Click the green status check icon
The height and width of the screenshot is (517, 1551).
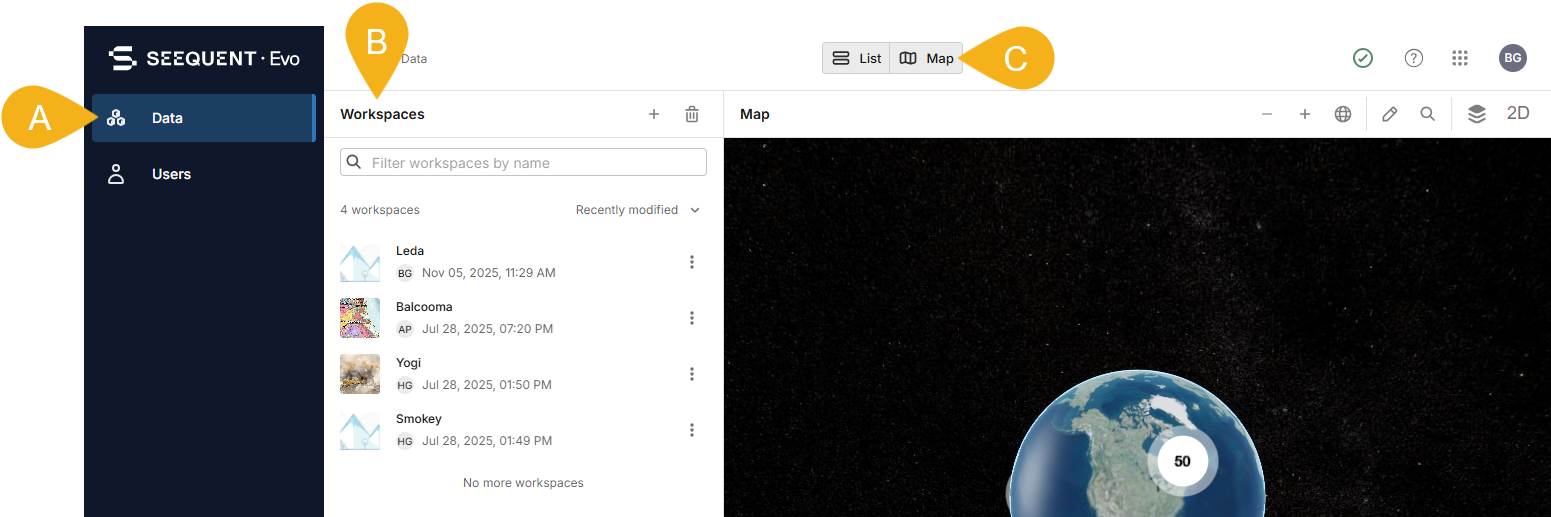pyautogui.click(x=1363, y=58)
